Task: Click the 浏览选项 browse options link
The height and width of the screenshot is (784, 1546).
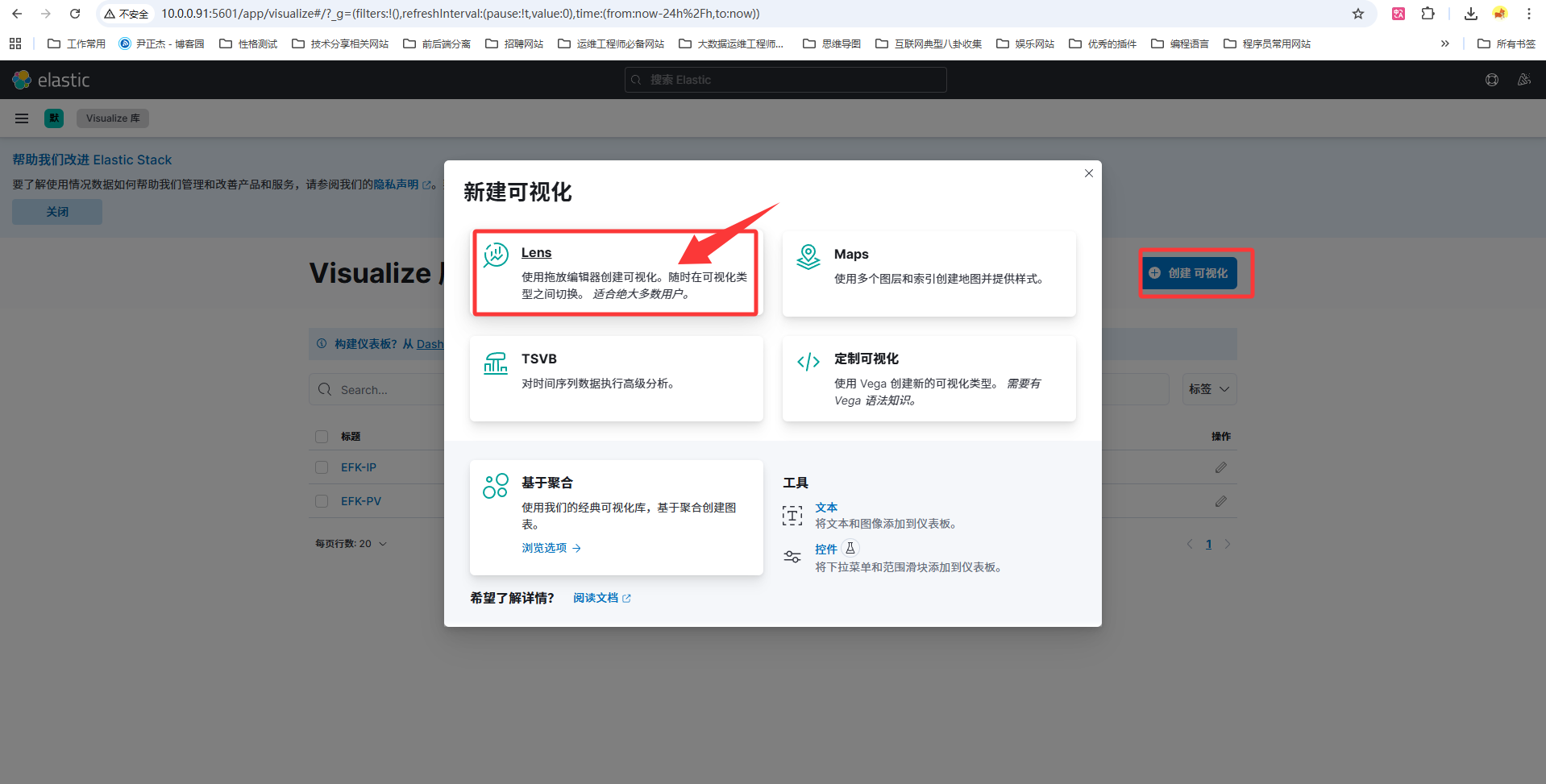Action: pos(551,548)
